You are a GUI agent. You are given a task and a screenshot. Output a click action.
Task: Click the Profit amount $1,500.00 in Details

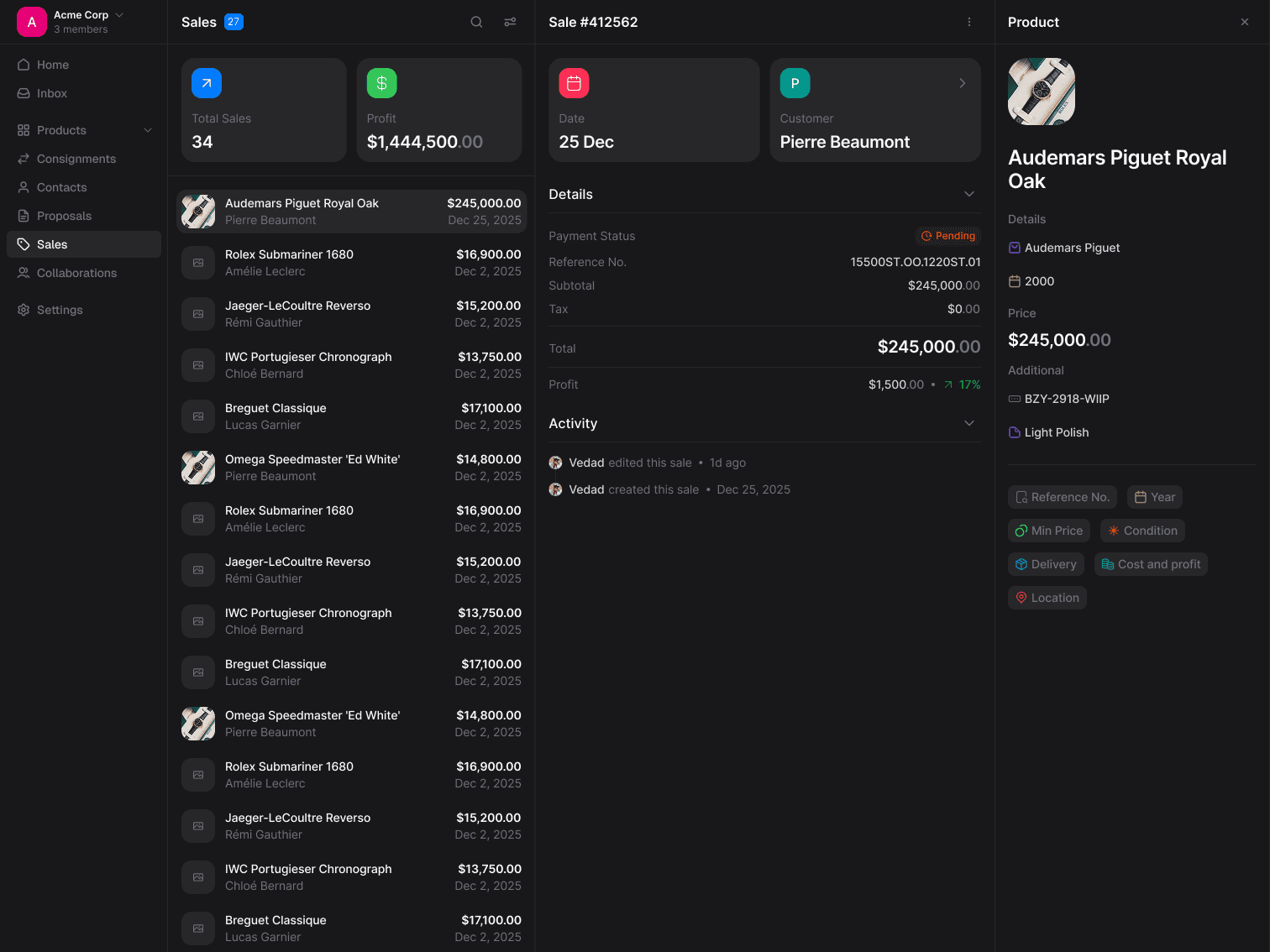(x=895, y=384)
